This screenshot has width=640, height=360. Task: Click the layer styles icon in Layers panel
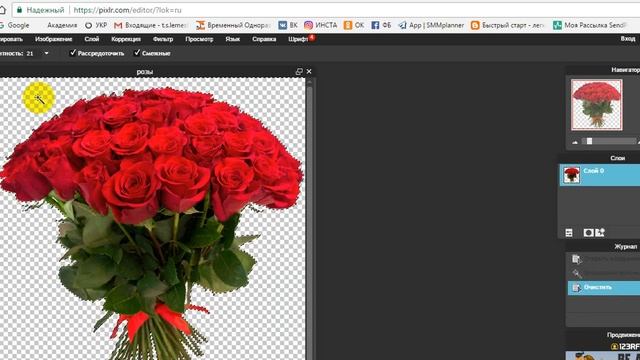click(600, 233)
